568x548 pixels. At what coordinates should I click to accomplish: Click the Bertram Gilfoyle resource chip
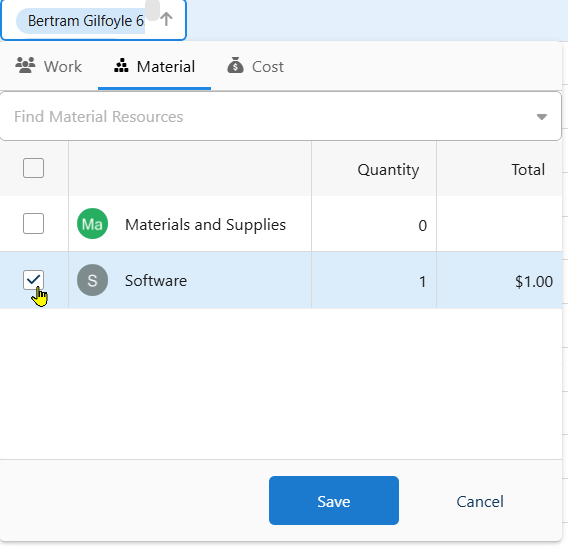[x=80, y=21]
